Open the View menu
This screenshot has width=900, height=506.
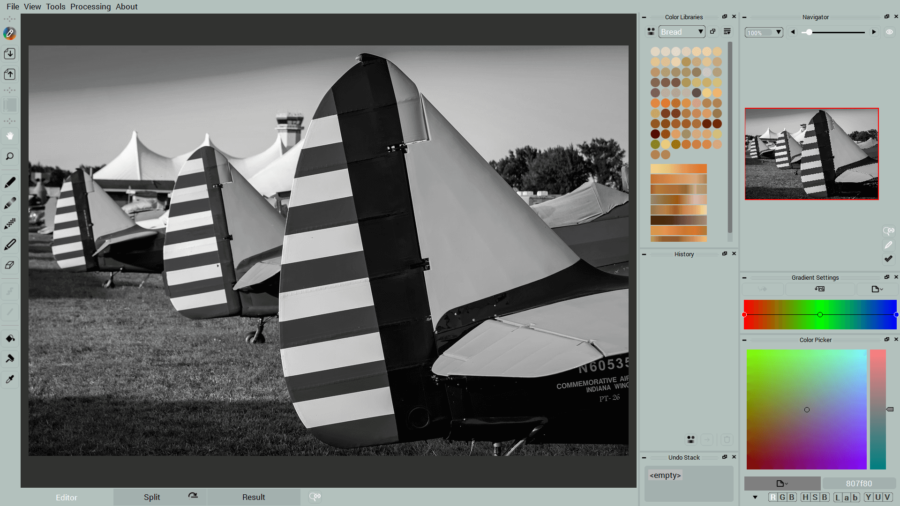tap(32, 7)
